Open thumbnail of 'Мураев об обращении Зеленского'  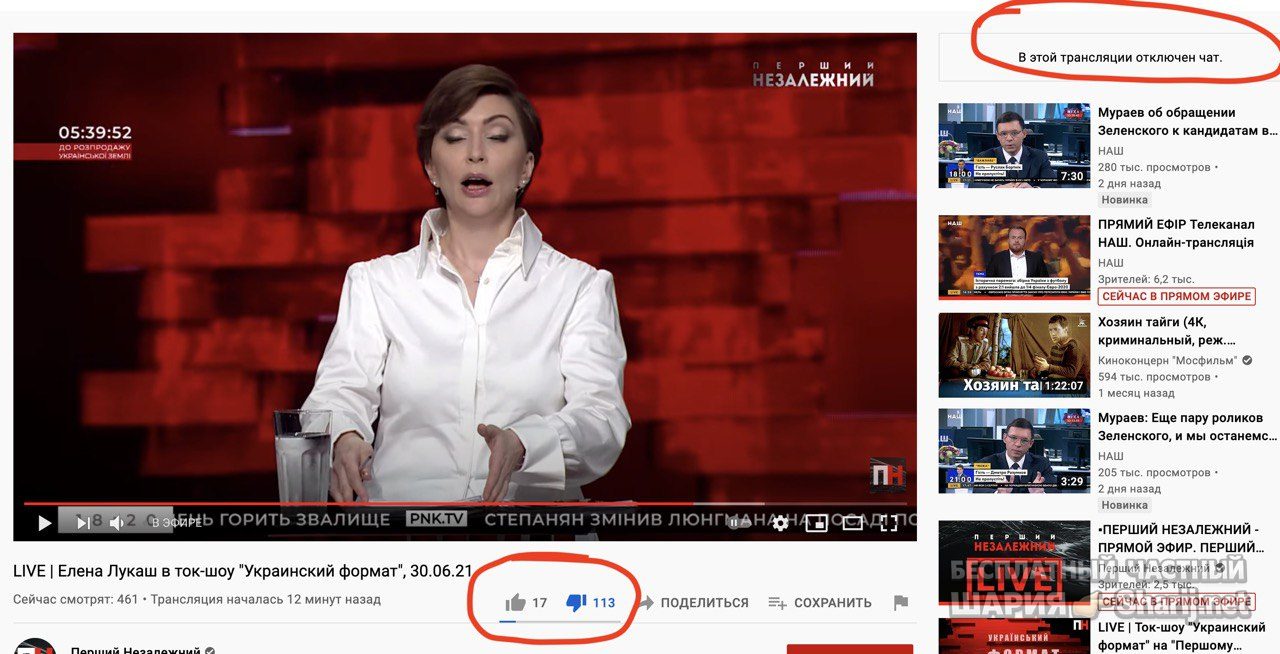click(x=1014, y=145)
